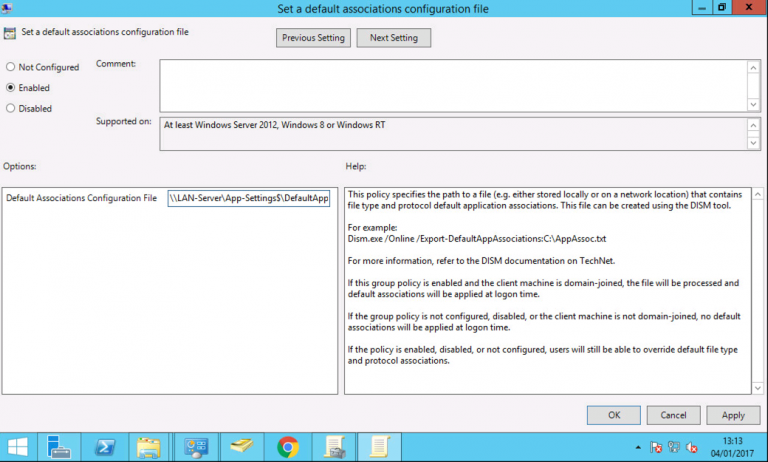Show hidden system tray icons
The width and height of the screenshot is (768, 462).
pos(638,447)
